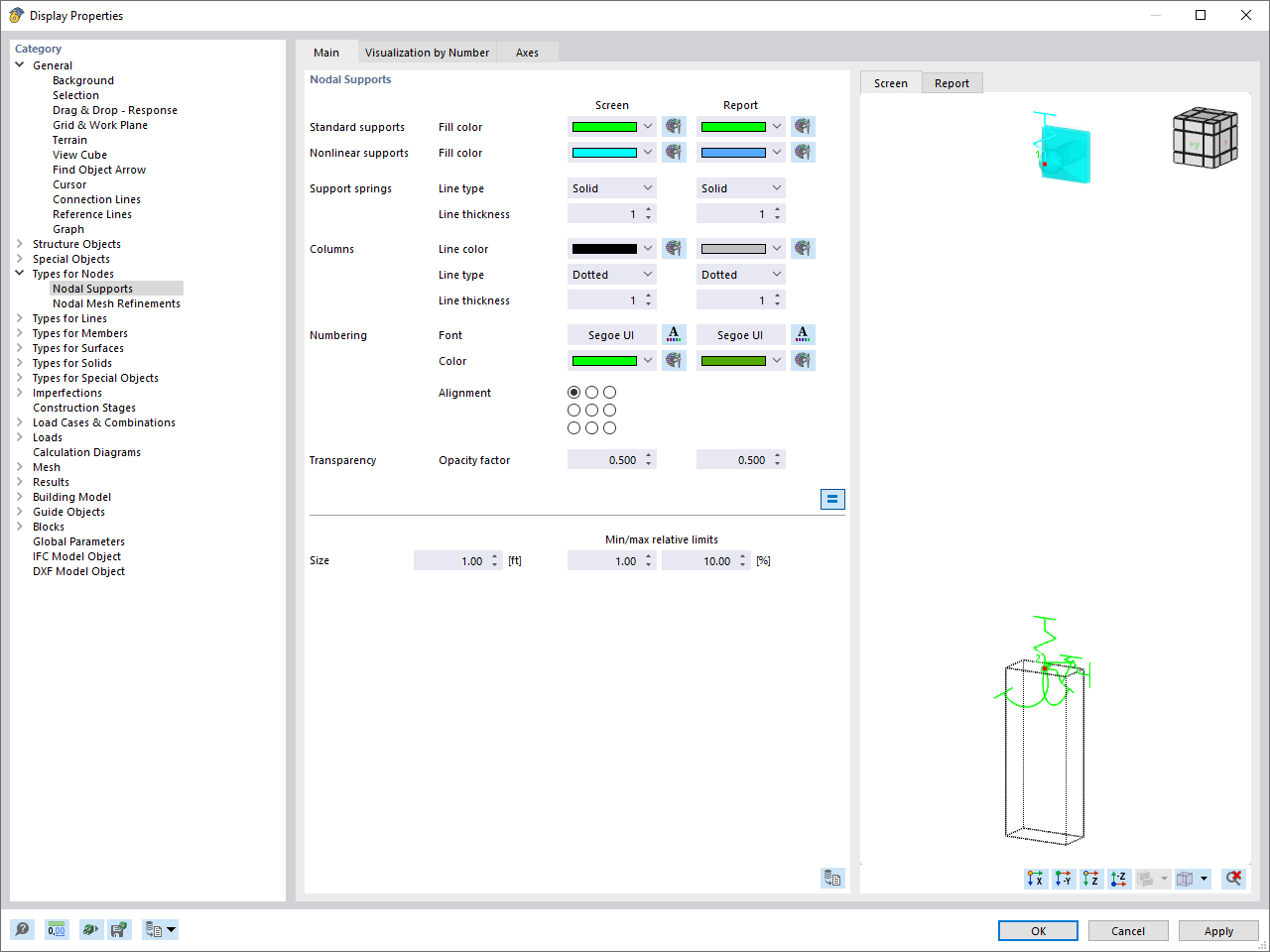Open the Report preview tab
Viewport: 1270px width, 952px height.
[x=952, y=82]
